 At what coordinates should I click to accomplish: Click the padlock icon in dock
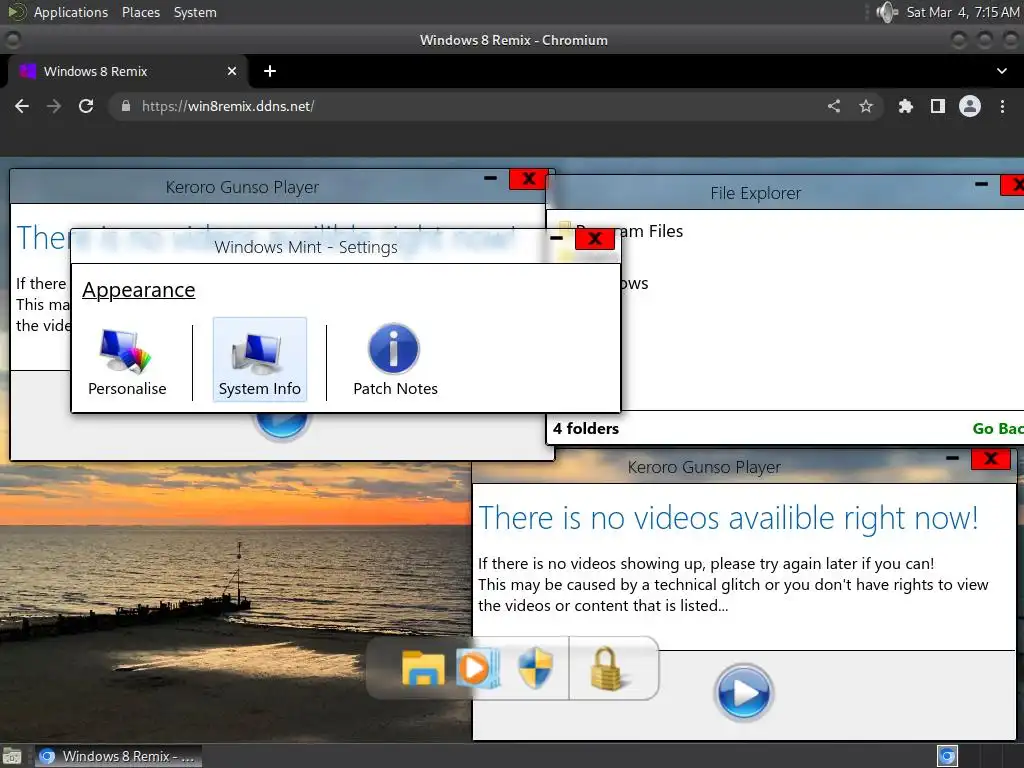click(x=607, y=669)
